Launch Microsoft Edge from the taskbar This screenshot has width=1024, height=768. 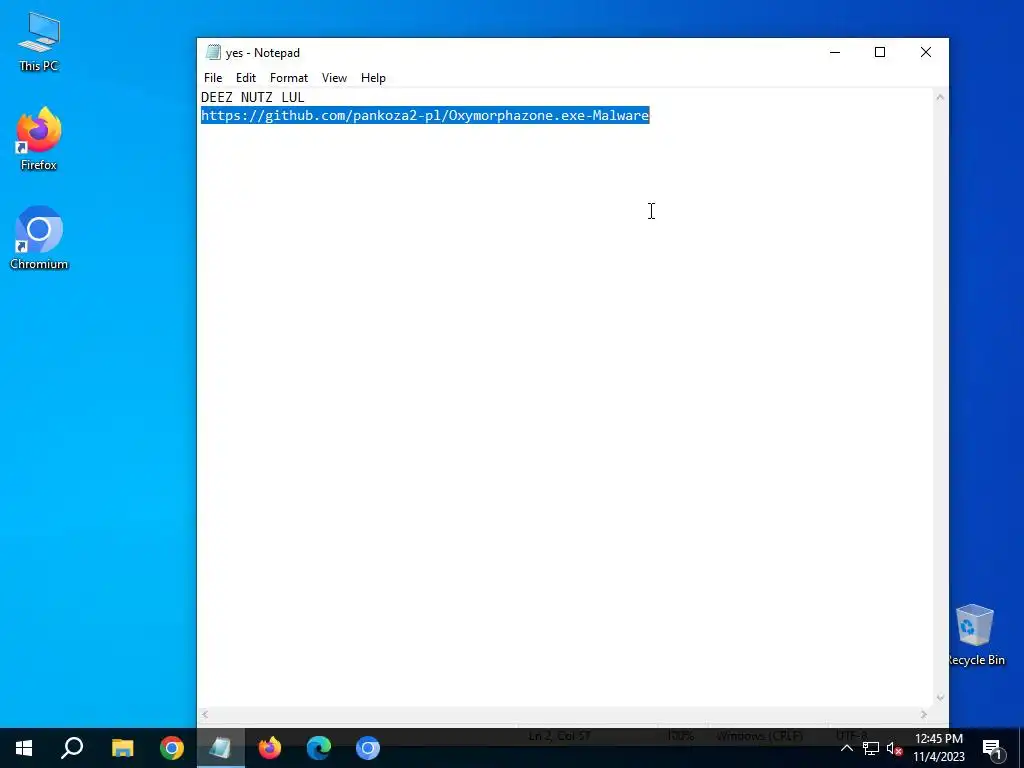tap(319, 748)
